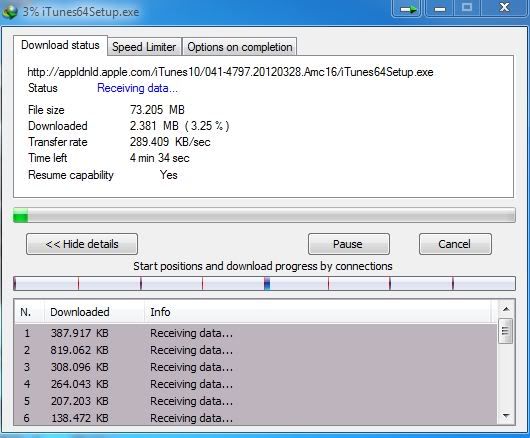Open the Options on completion tab
Screen dimensions: 530x438
pyautogui.click(x=240, y=47)
